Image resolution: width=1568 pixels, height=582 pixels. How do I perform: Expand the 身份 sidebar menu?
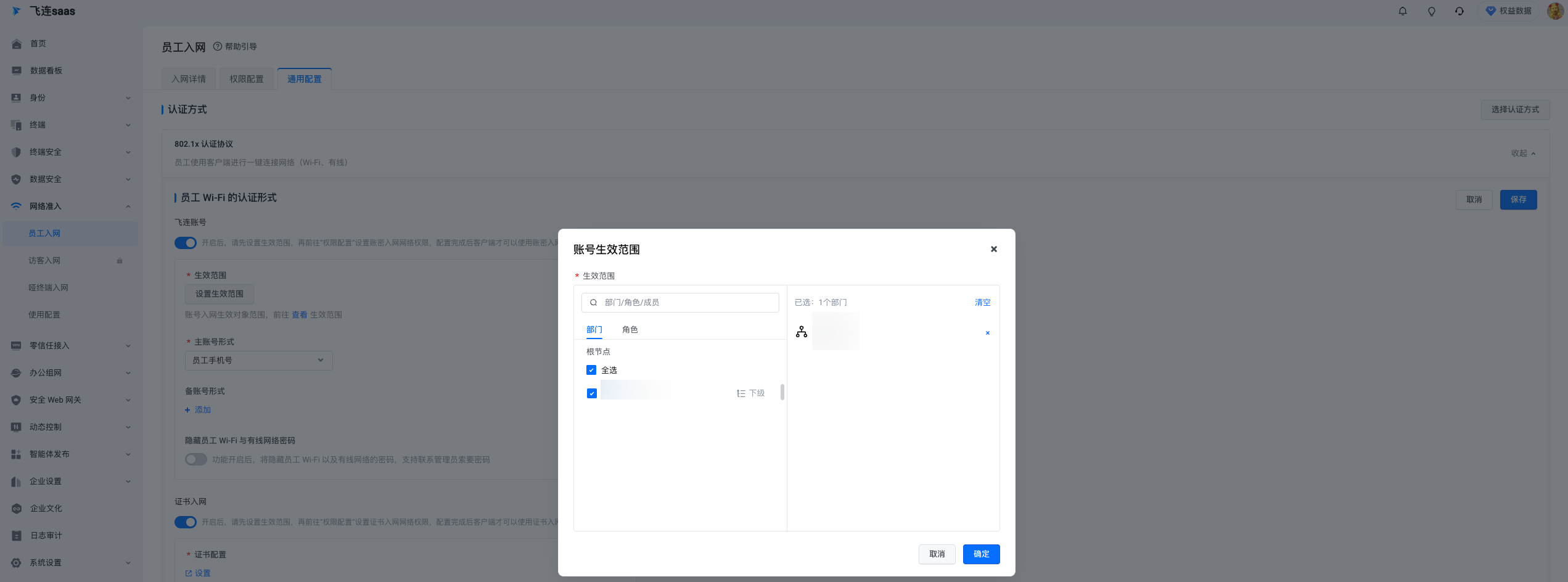[128, 98]
